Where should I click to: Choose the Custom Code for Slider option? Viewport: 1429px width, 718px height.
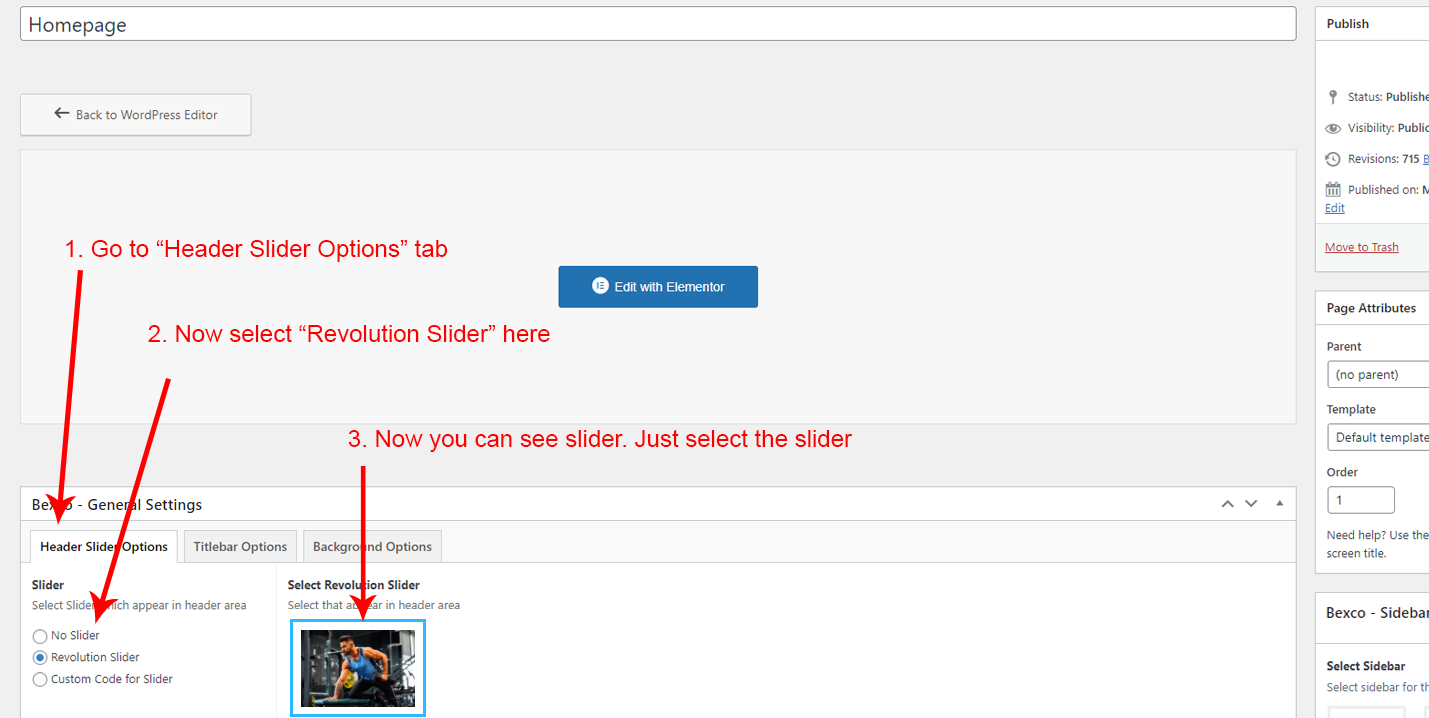tap(40, 680)
